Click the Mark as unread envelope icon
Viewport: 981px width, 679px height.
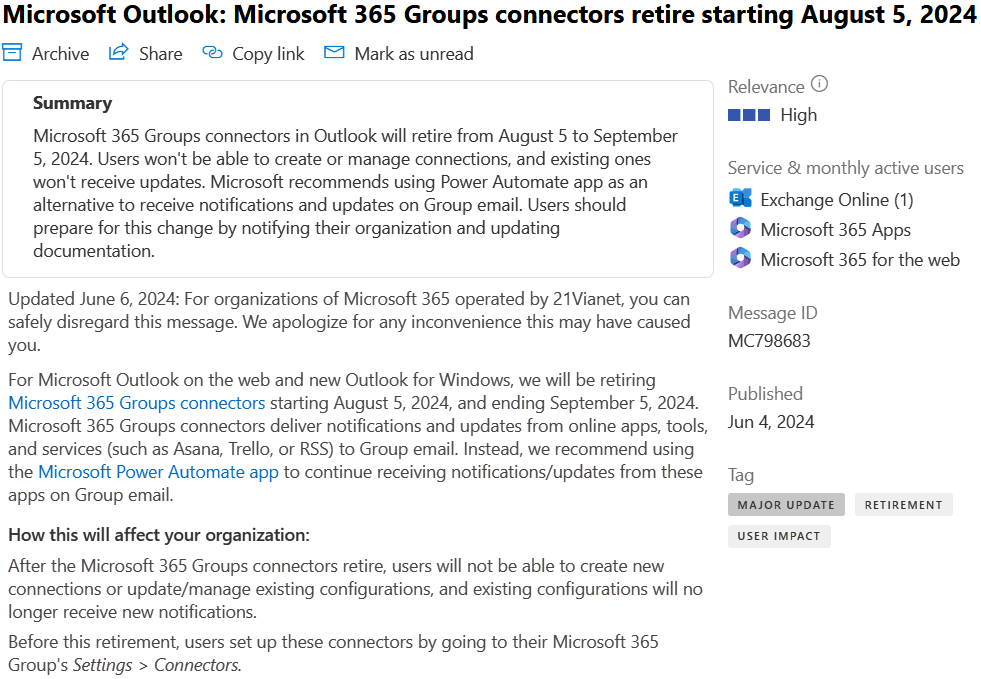(334, 53)
